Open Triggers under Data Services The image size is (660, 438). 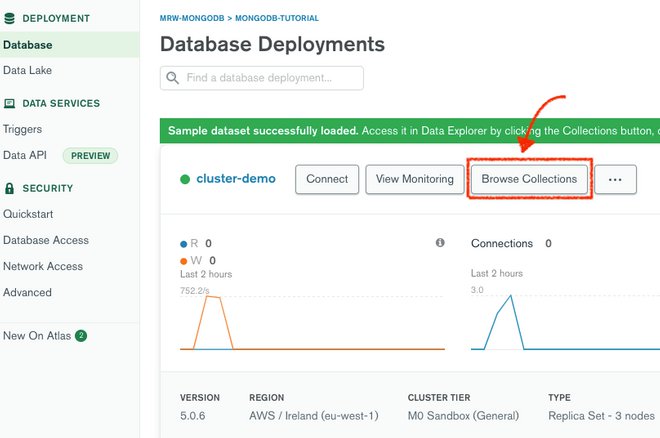click(x=22, y=129)
